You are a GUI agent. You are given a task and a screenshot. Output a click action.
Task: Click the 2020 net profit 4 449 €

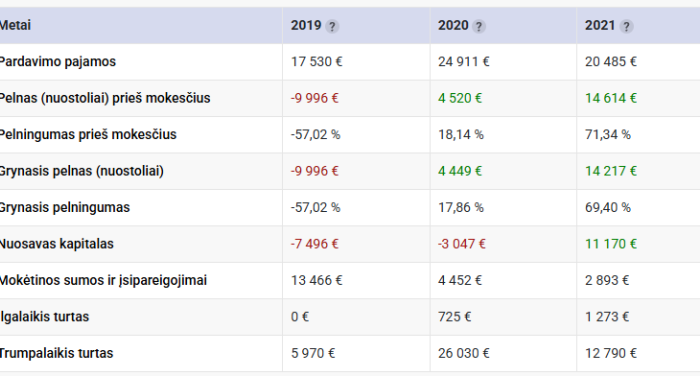tap(459, 171)
